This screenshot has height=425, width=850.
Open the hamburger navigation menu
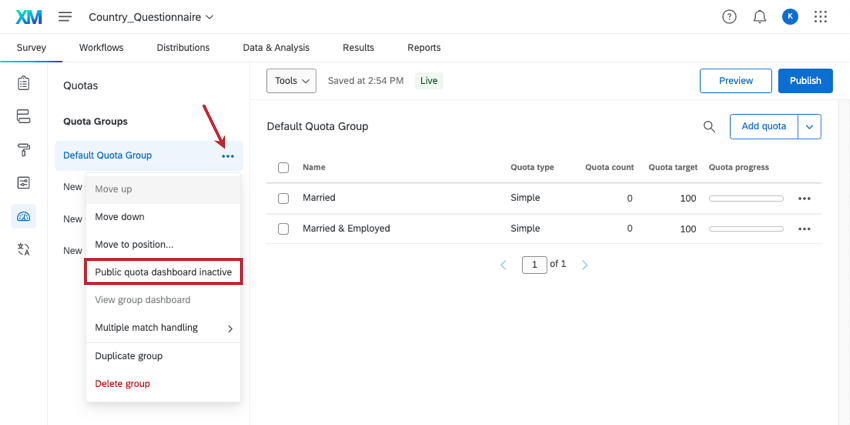(65, 17)
